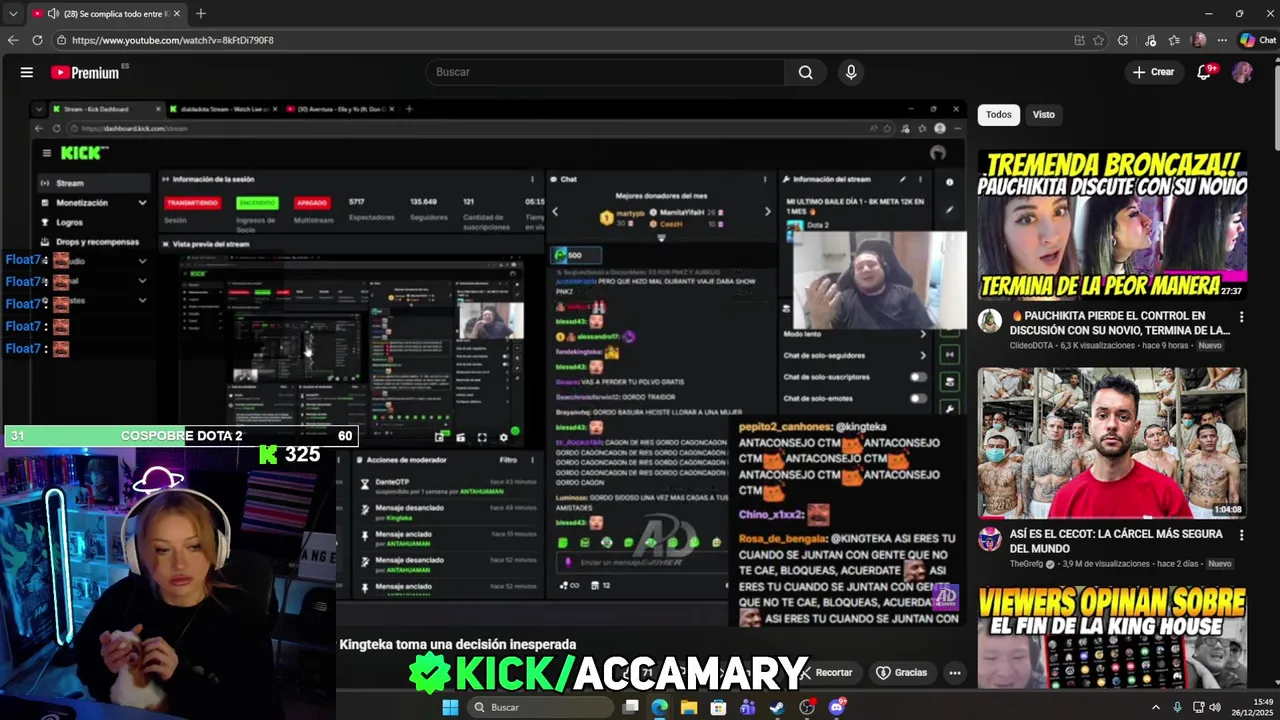Show hidden system tray icons chevron

1156,707
